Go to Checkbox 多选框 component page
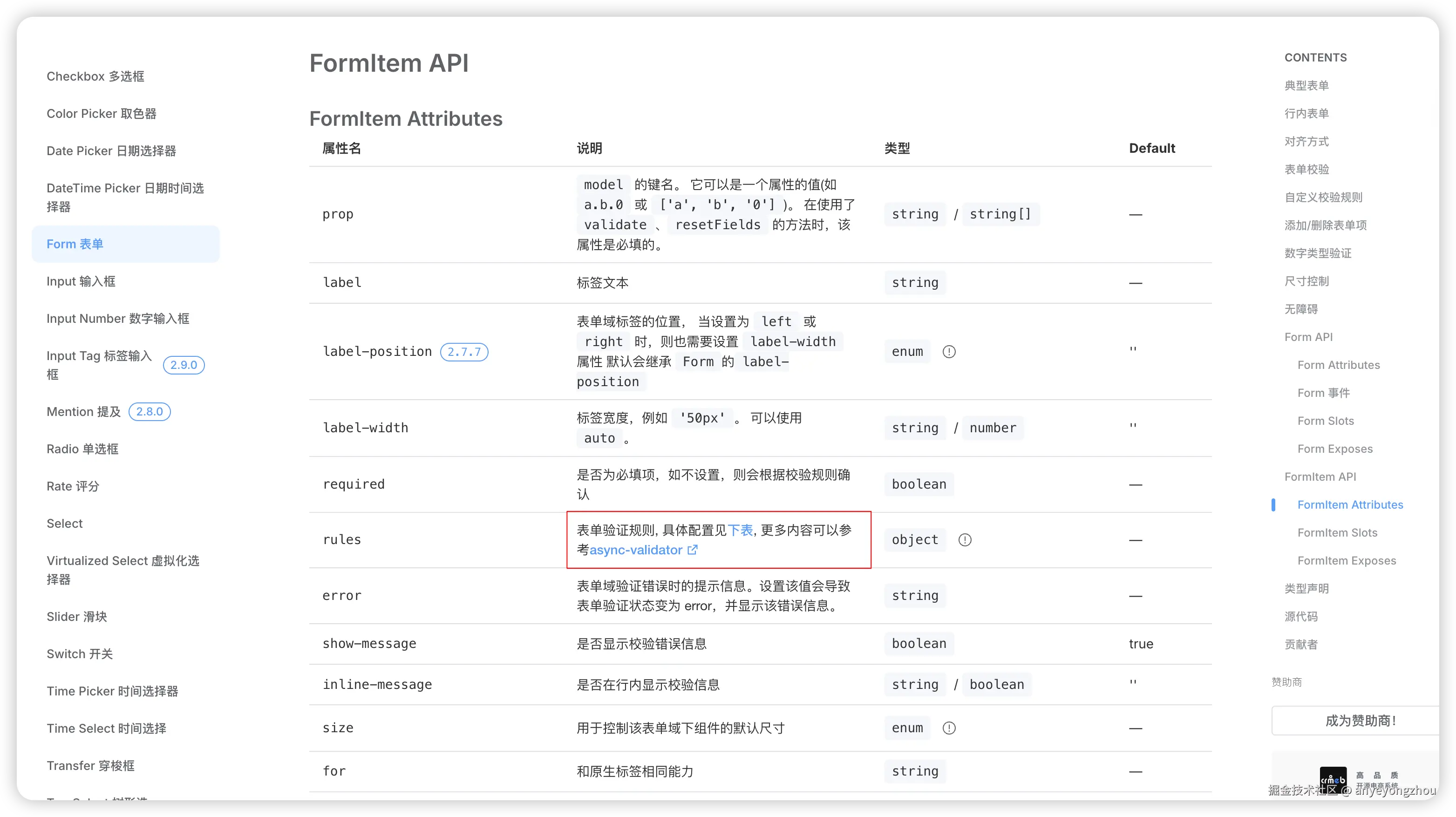The image size is (1456, 817). (x=95, y=76)
